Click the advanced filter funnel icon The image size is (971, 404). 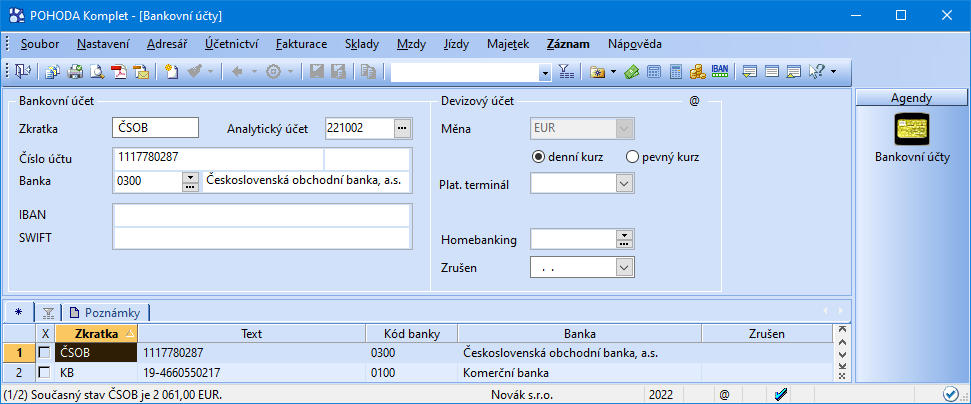[x=566, y=71]
